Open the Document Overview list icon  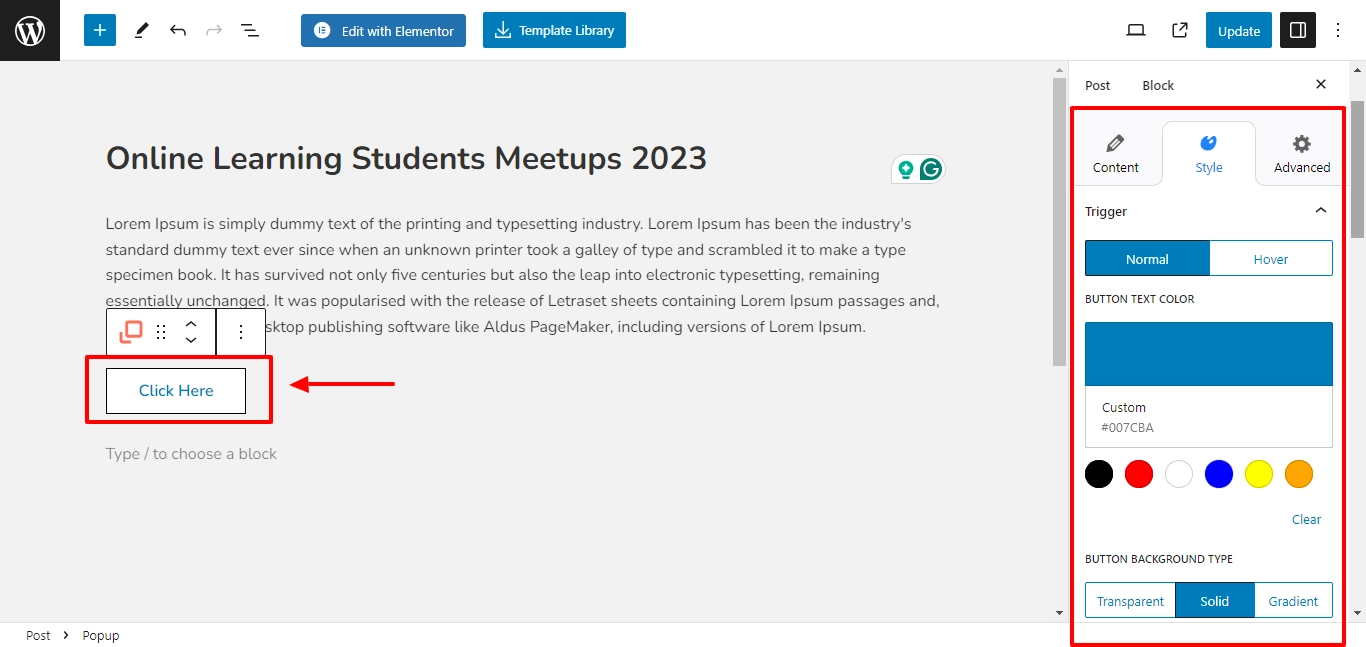tap(250, 30)
